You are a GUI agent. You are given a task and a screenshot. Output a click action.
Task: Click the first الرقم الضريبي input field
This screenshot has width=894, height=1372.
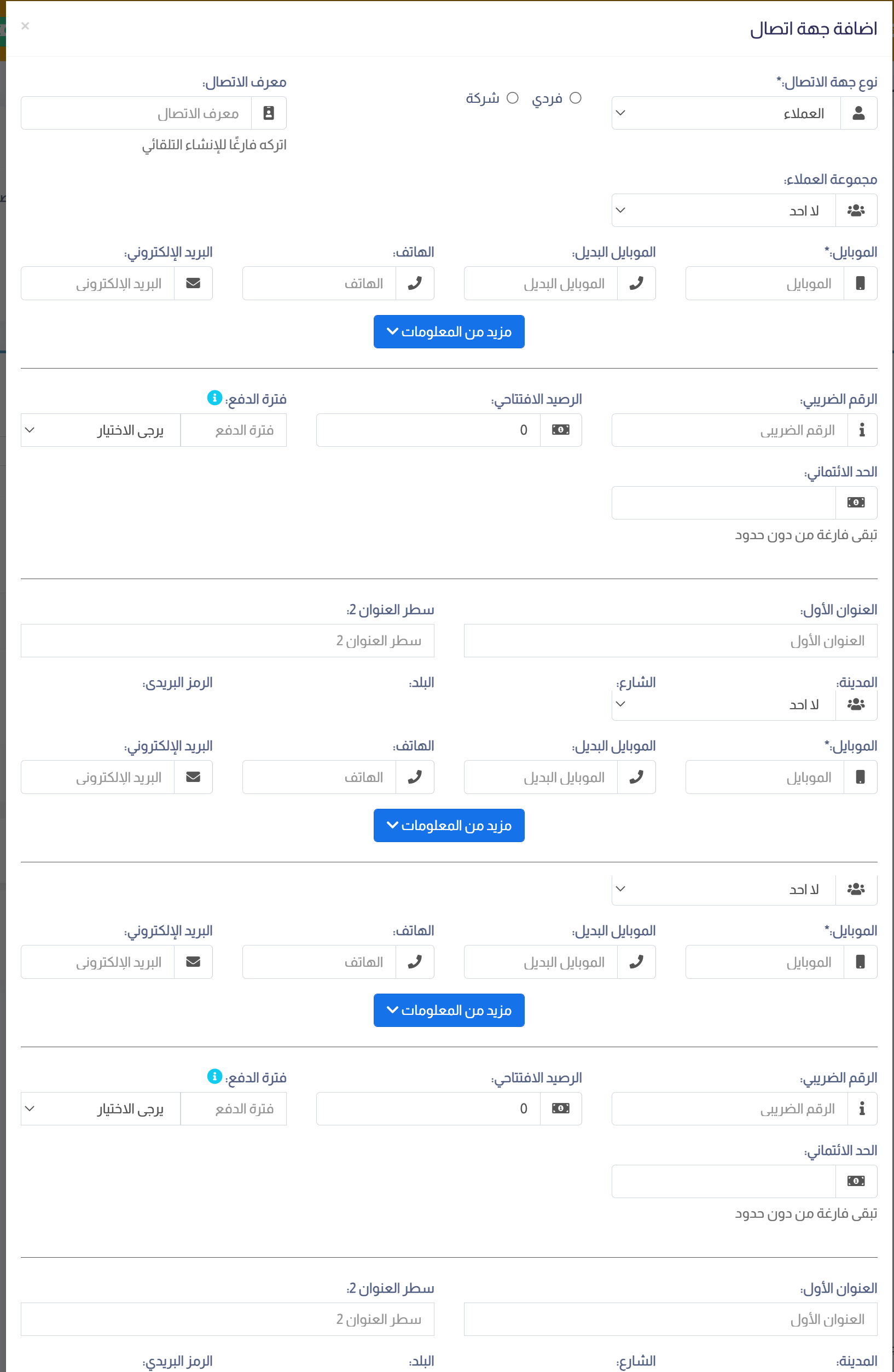click(730, 430)
